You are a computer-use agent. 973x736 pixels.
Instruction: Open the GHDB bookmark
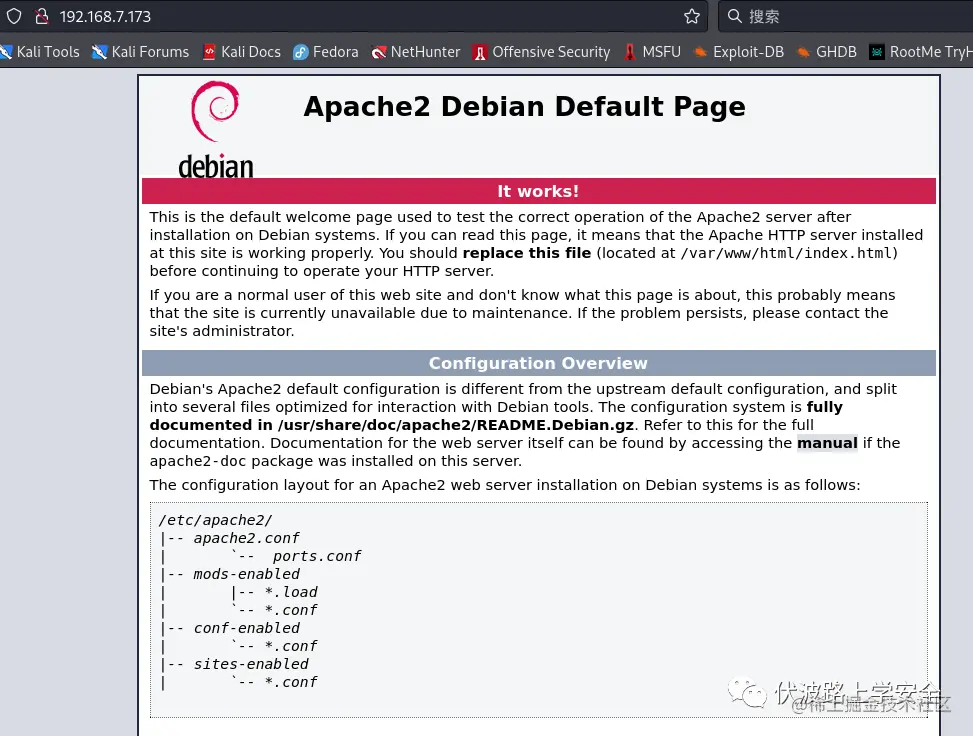(827, 52)
